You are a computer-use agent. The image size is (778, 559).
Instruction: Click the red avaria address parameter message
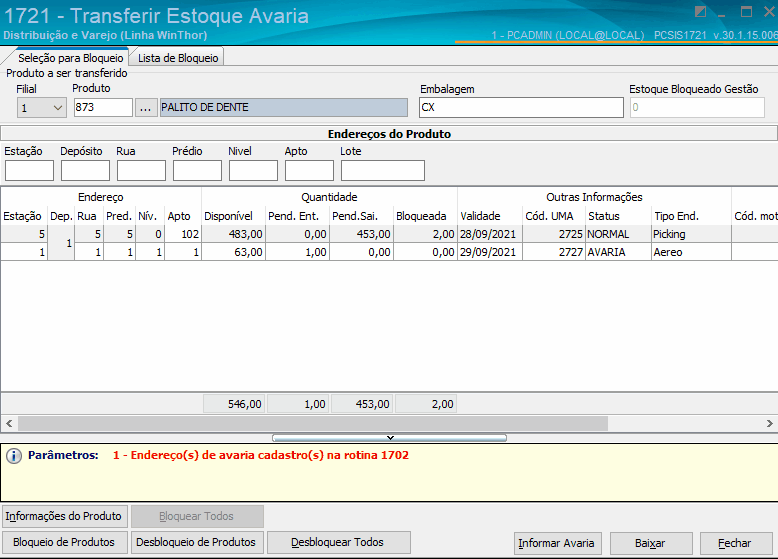(261, 455)
